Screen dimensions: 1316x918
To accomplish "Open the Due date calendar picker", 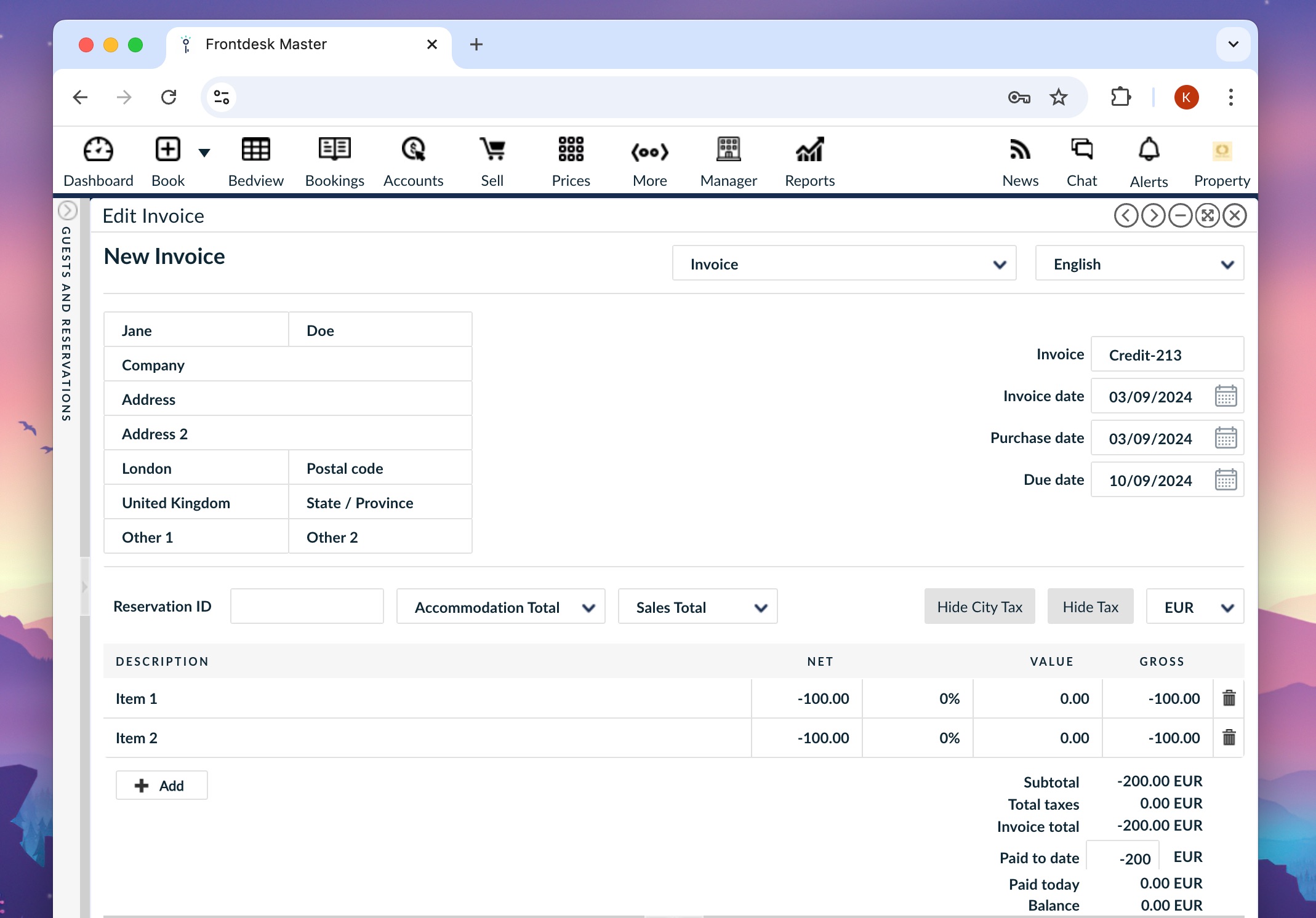I will coord(1226,480).
